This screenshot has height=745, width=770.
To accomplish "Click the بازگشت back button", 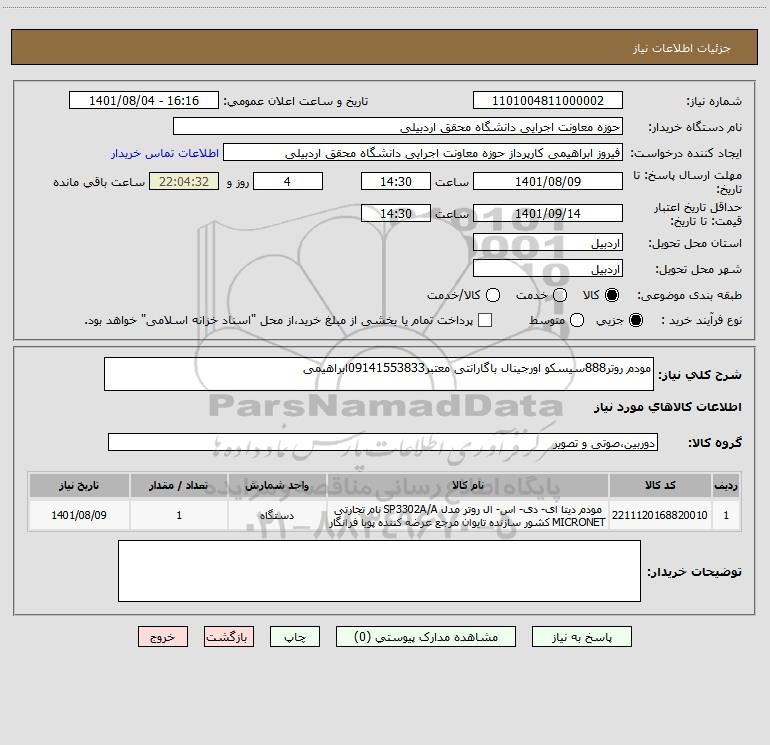I will [x=229, y=637].
